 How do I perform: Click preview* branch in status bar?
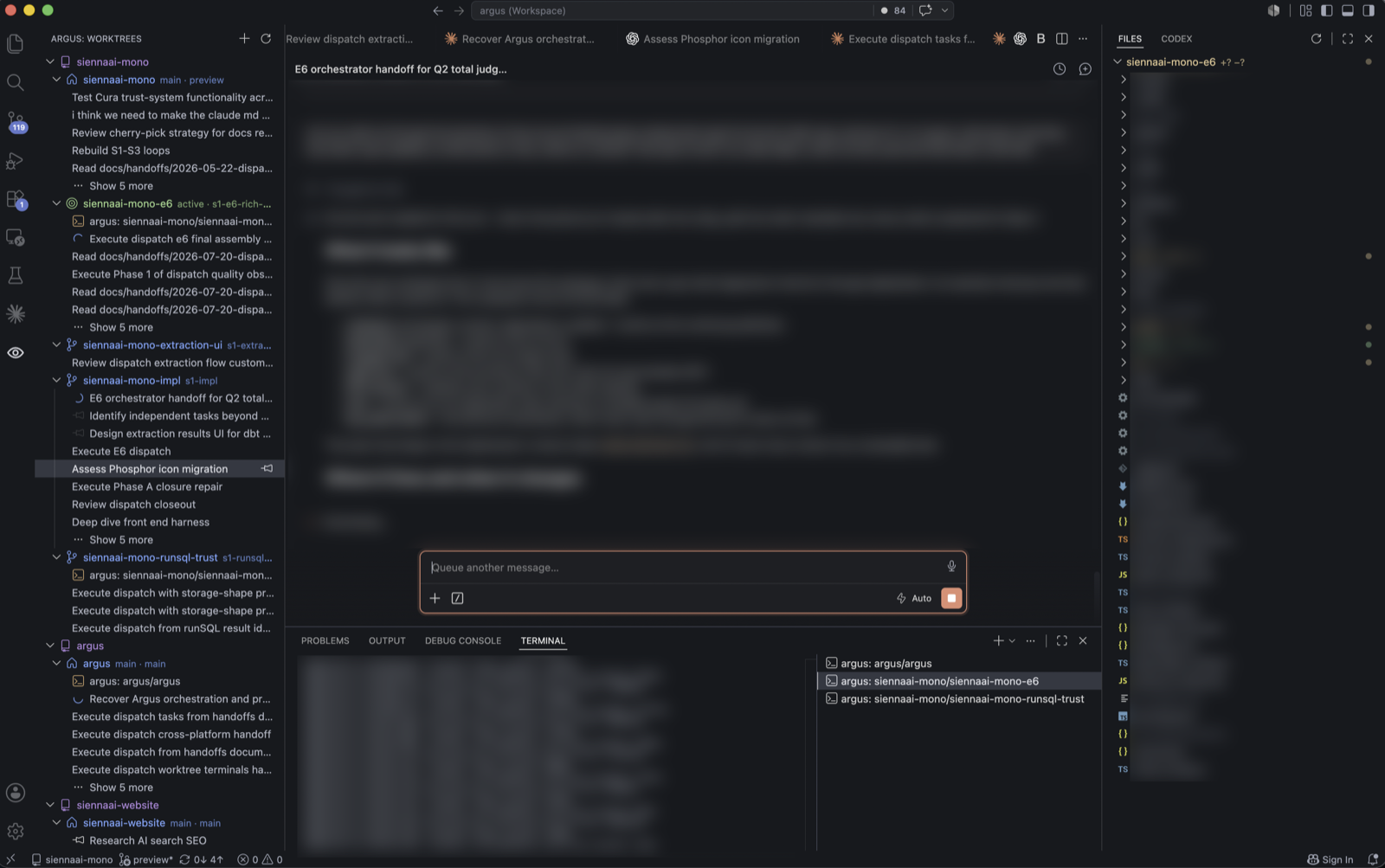pyautogui.click(x=146, y=859)
